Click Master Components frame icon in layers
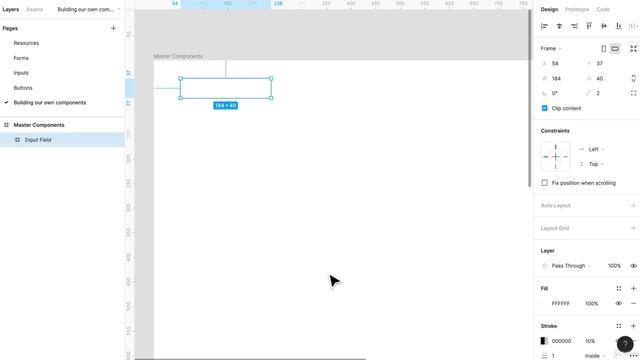Viewport: 640px width, 360px height. click(6, 125)
